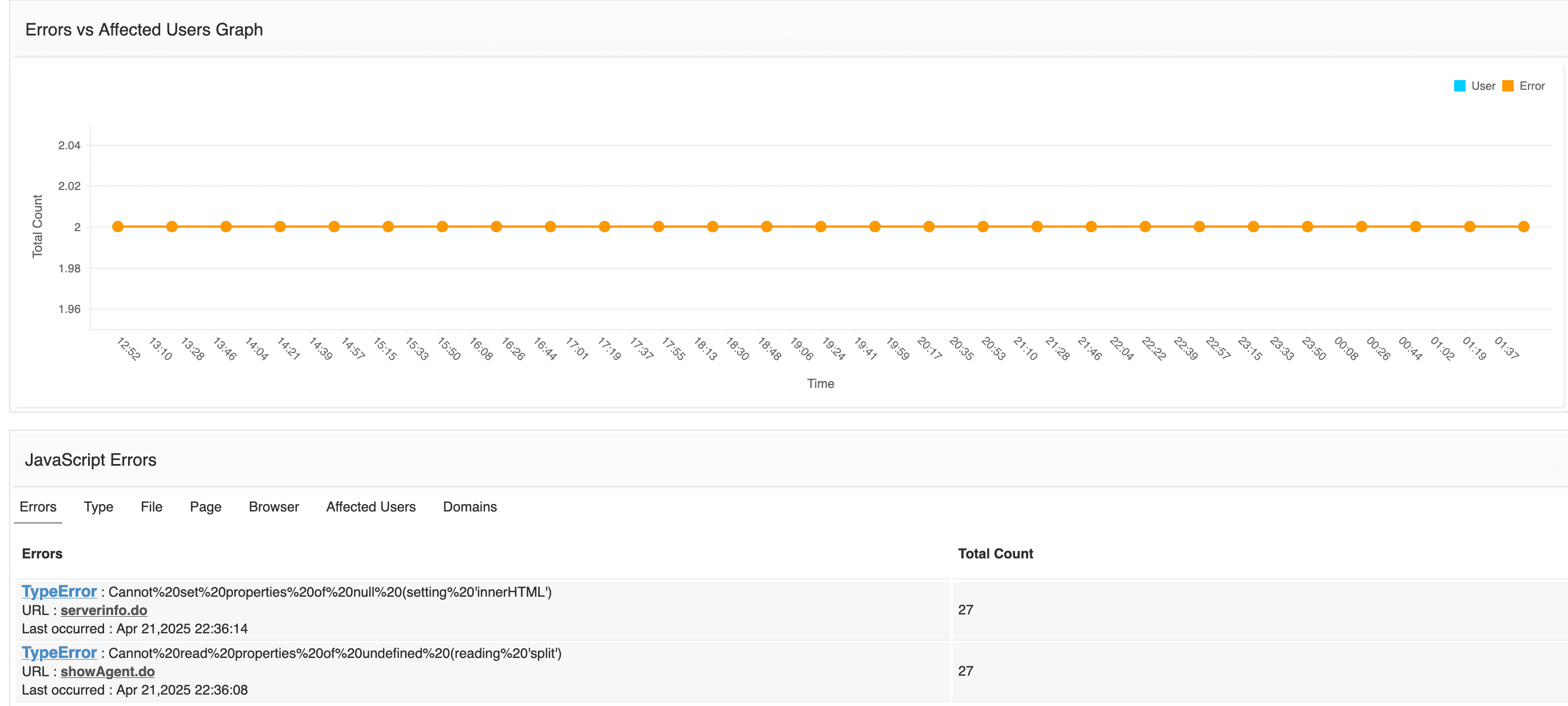Follow the showAgent.do URL link

coord(107,671)
